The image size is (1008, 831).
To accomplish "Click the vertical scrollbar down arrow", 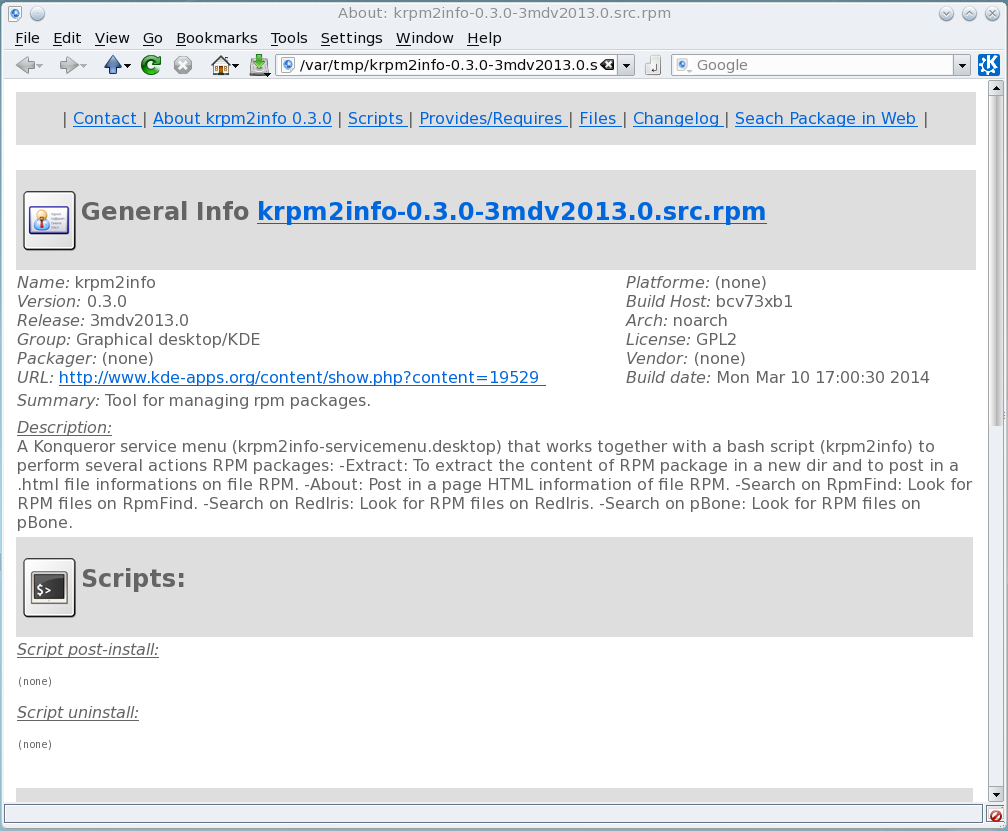I will 996,794.
